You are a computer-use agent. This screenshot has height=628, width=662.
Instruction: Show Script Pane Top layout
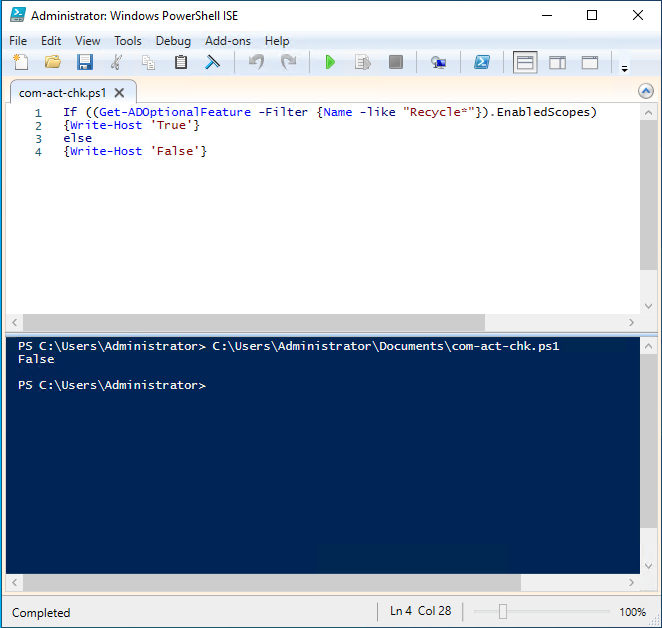(525, 63)
